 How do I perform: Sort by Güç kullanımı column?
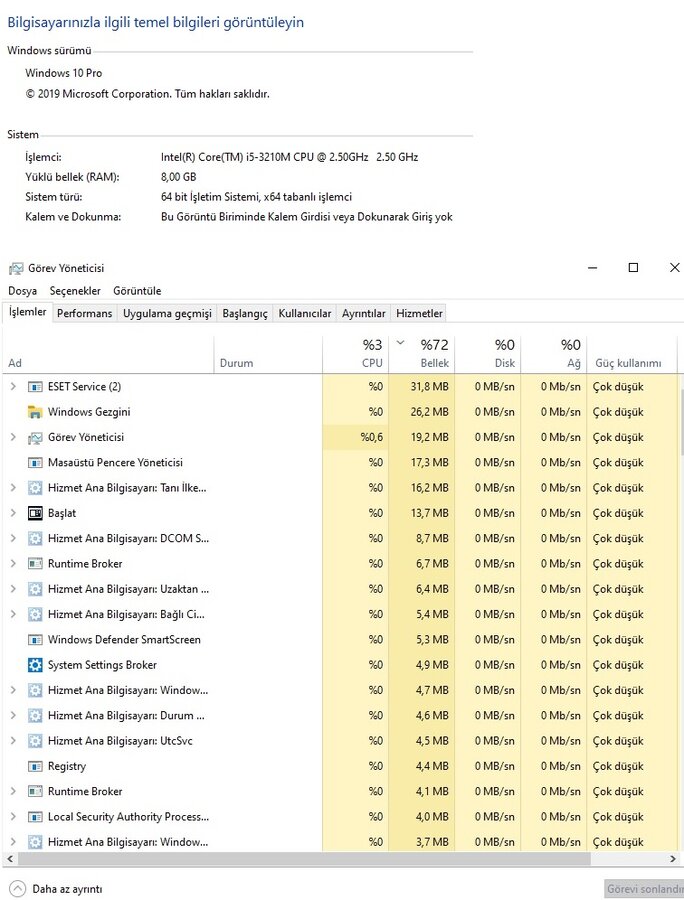coord(632,354)
